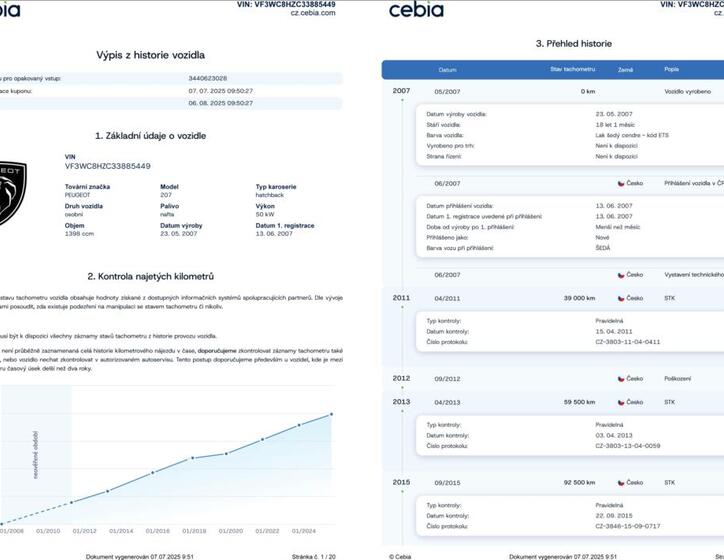Click the Czech flag in the Přihlášení vozidla row
Image resolution: width=724 pixels, height=560 pixels.
tap(621, 183)
